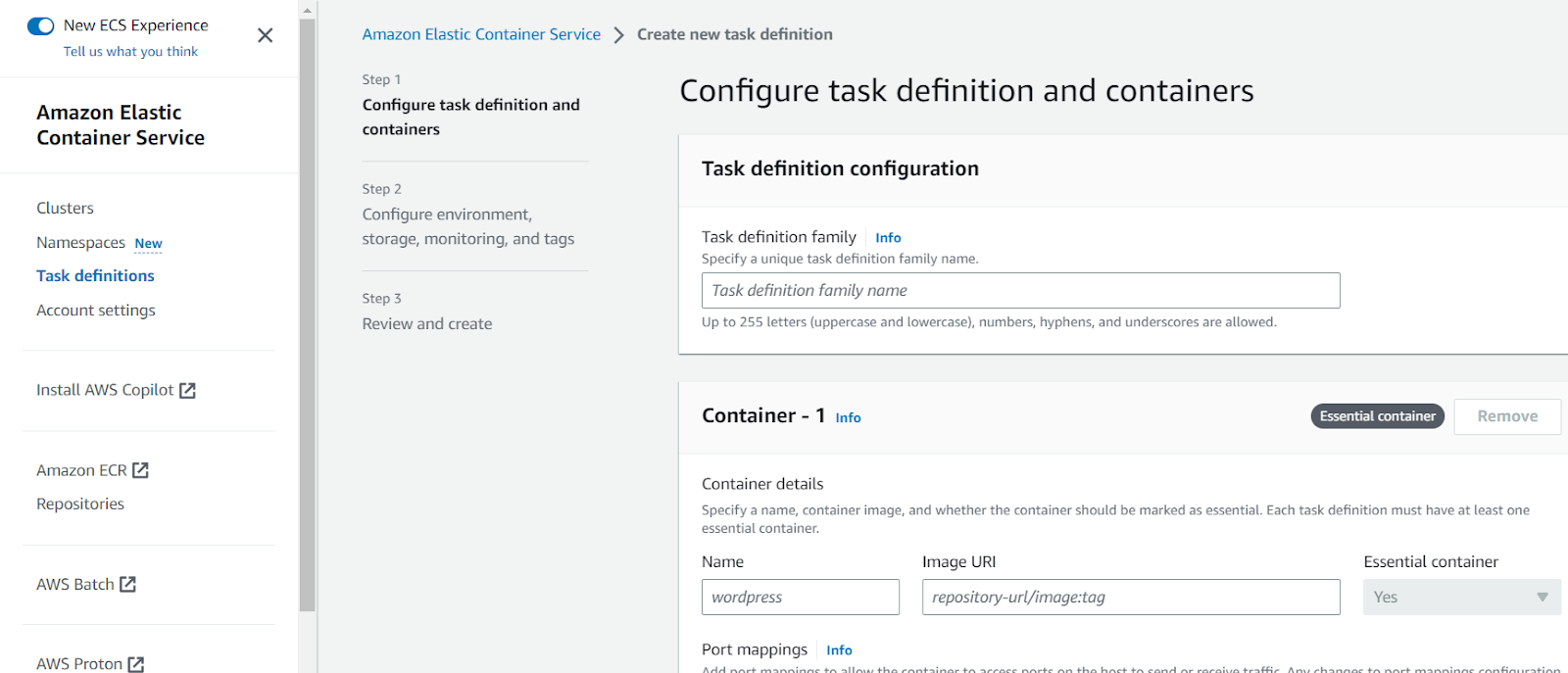Open Info link beside Container - 1
The image size is (1568, 673).
point(848,417)
